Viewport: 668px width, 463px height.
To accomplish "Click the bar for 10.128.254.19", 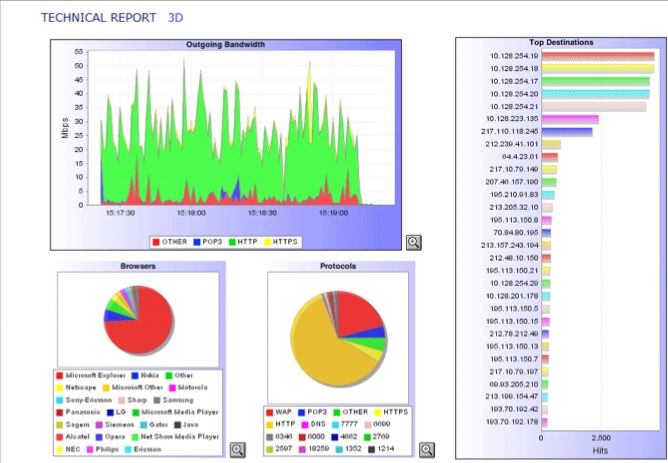I will pyautogui.click(x=598, y=56).
